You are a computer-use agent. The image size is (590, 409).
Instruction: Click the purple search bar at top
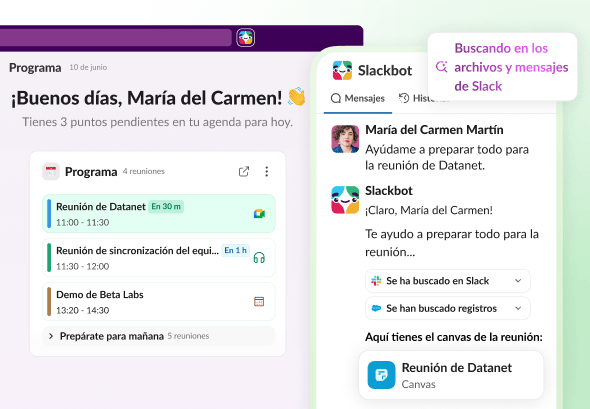[116, 38]
